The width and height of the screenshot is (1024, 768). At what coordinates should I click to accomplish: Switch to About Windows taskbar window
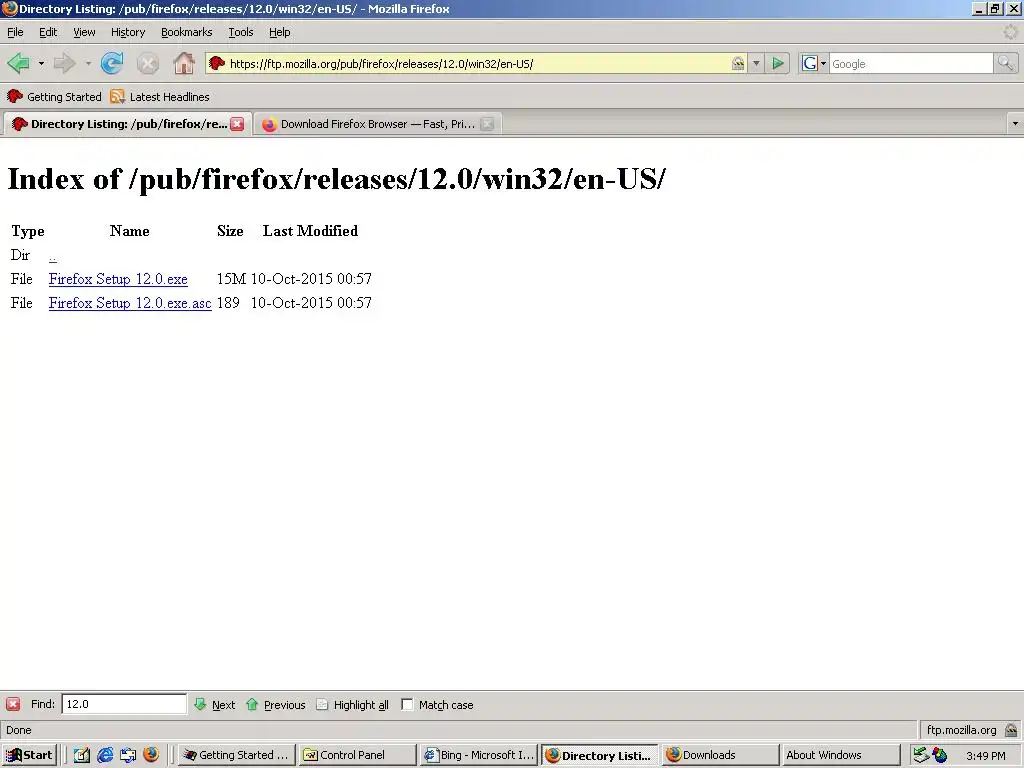pyautogui.click(x=841, y=755)
